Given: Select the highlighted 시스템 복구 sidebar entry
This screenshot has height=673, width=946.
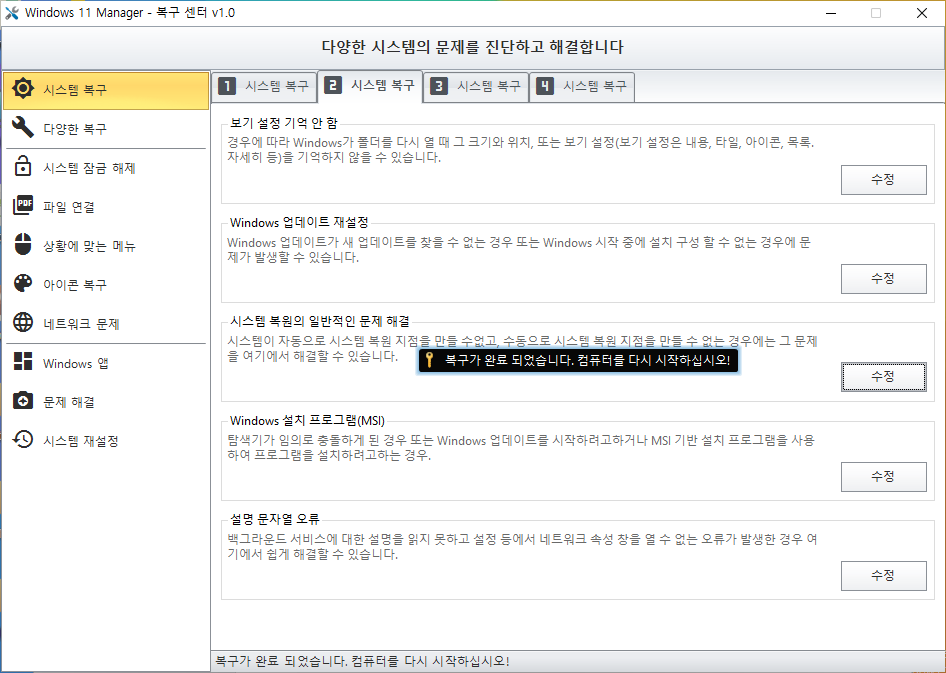Looking at the screenshot, I should [x=106, y=90].
